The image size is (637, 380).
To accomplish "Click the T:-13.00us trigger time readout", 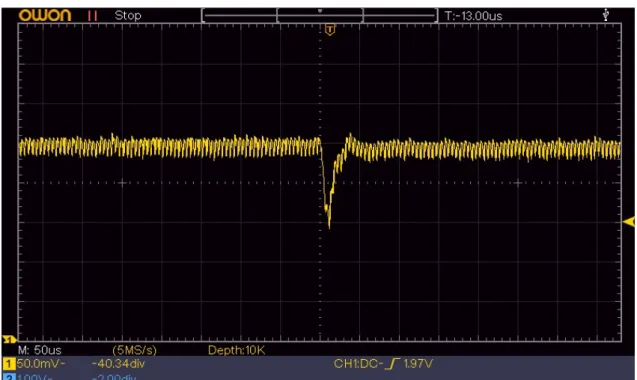I will pyautogui.click(x=473, y=16).
